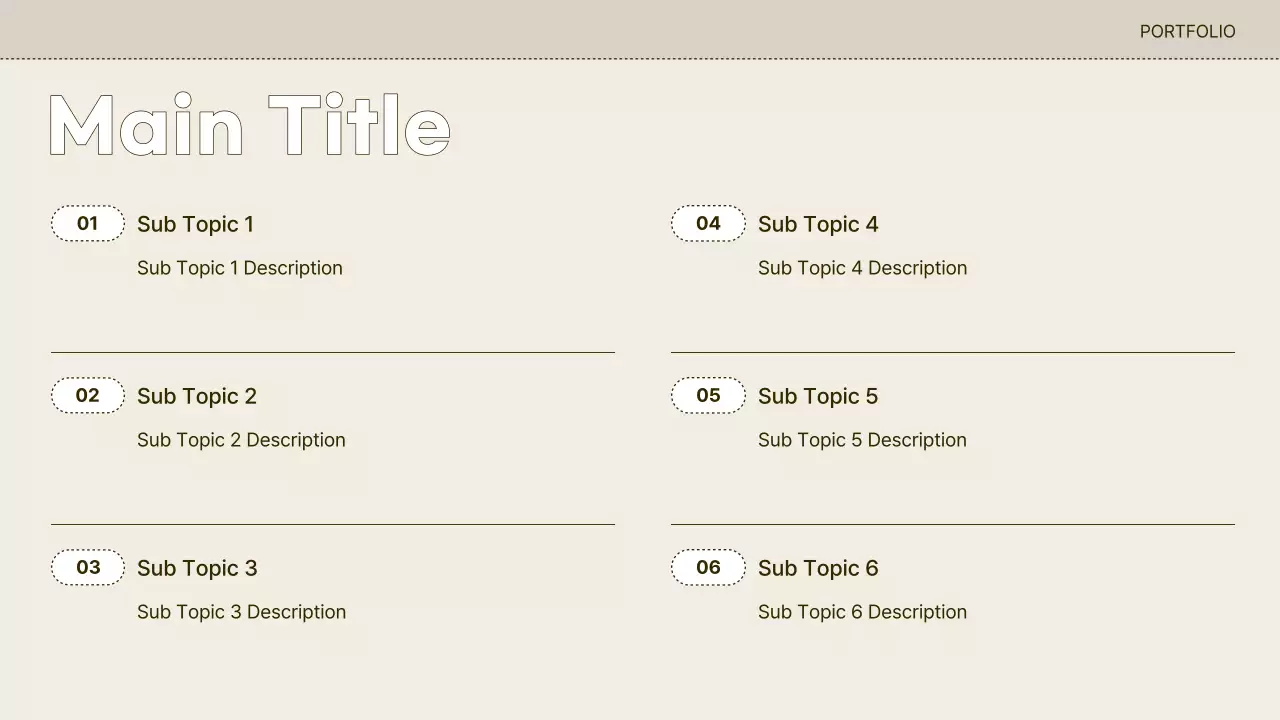Select the Sub Topic 3 heading

click(197, 569)
